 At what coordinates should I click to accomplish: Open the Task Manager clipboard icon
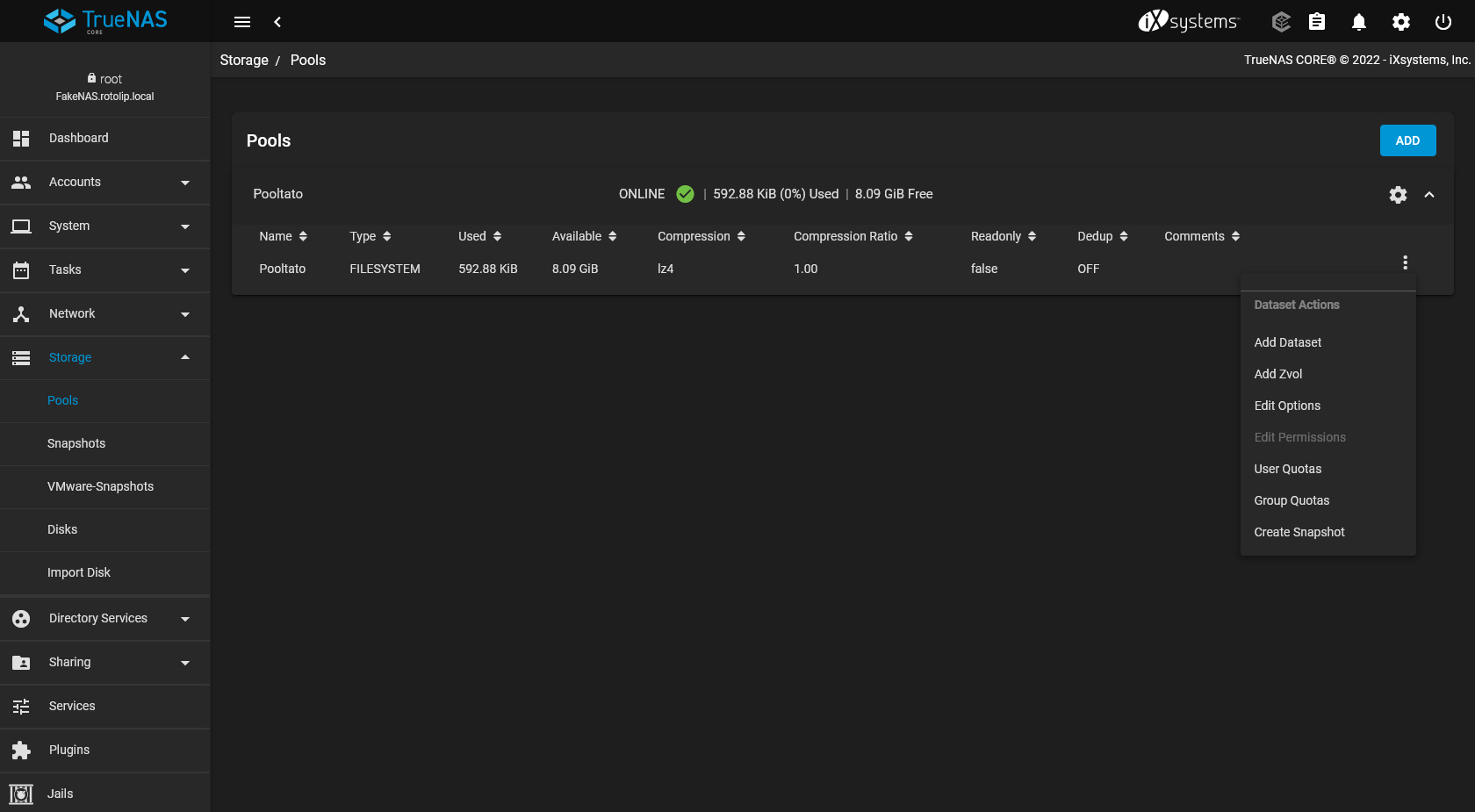(x=1317, y=22)
